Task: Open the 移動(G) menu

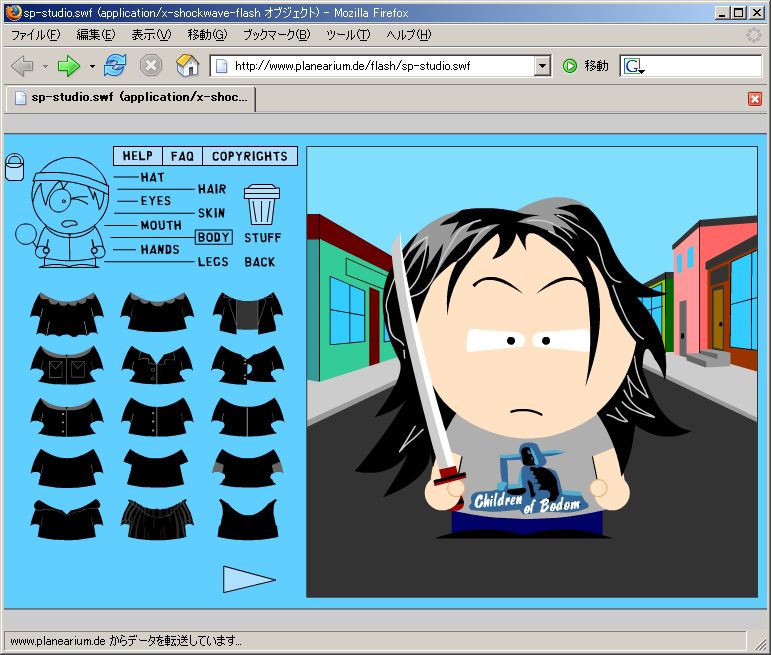Action: coord(207,35)
